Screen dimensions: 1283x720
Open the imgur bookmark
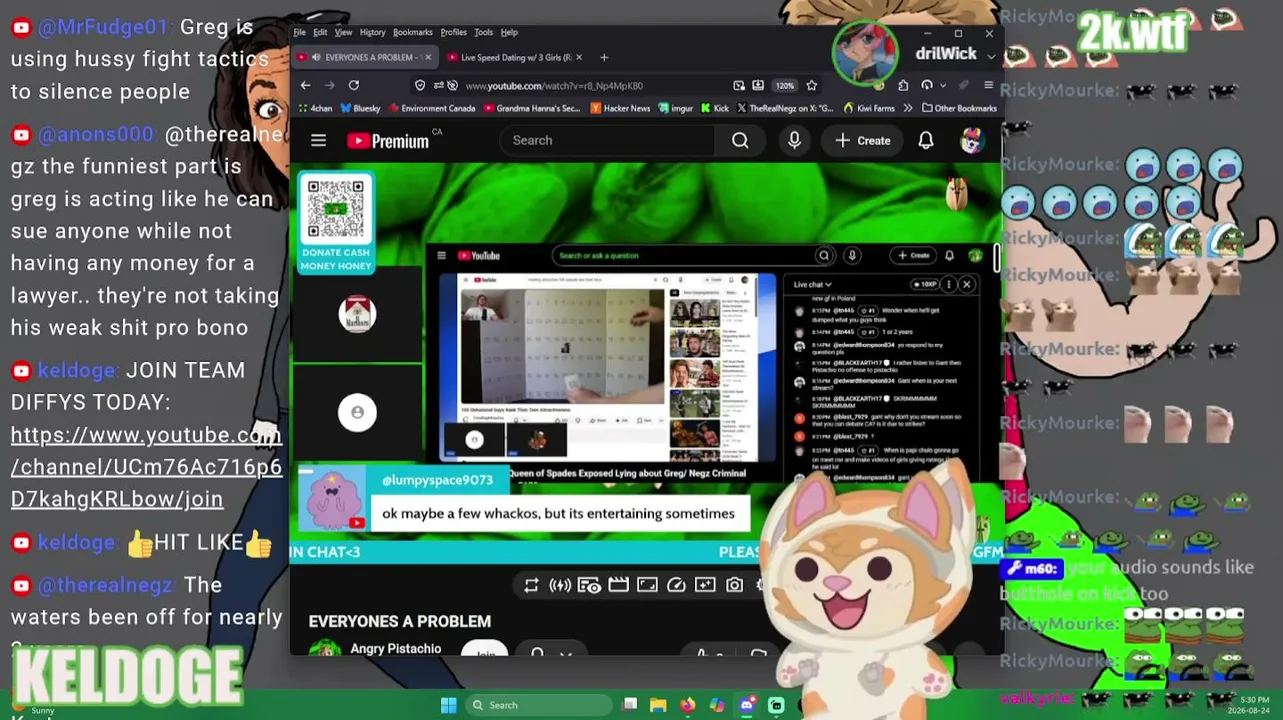point(675,108)
